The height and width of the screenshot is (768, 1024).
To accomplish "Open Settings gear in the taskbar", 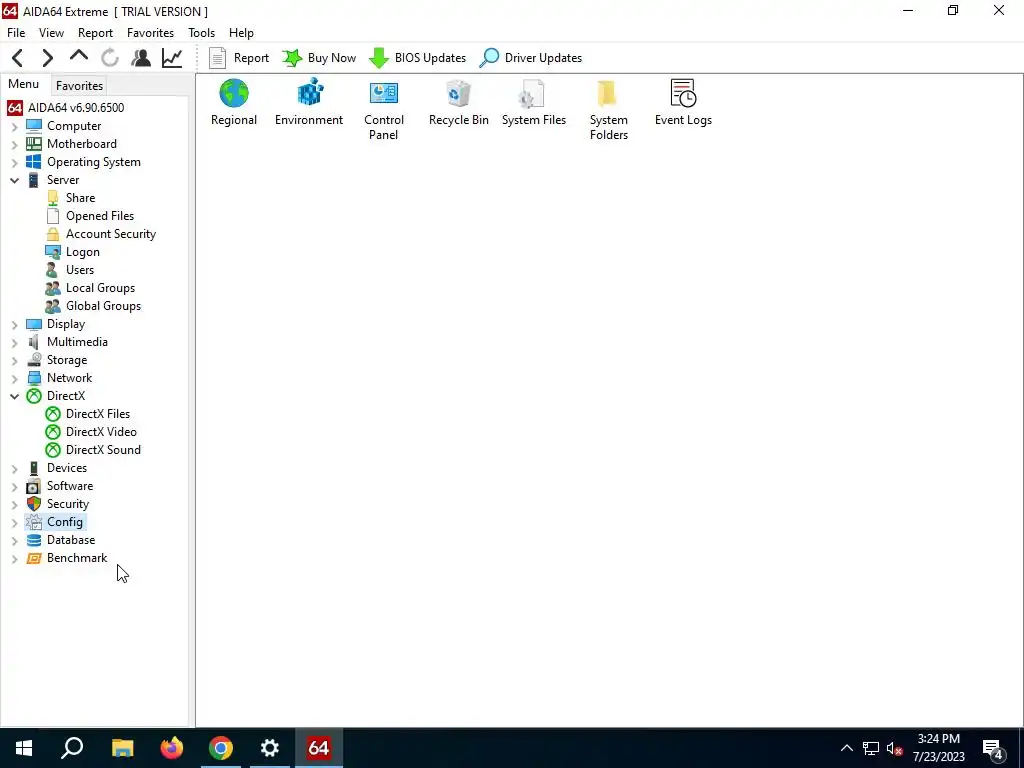I will 270,748.
